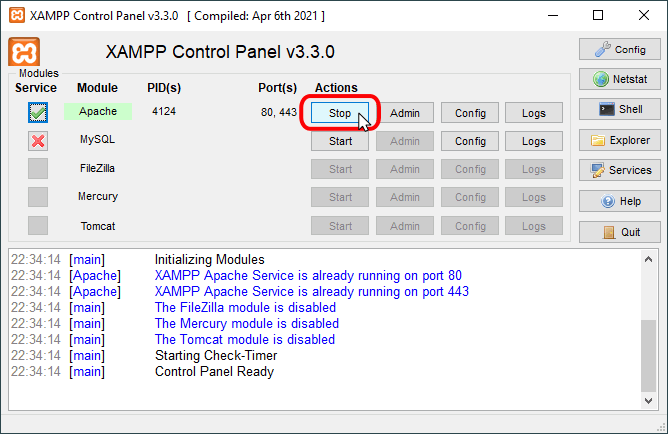The image size is (668, 434).
Task: Quit XAMPP using the Quit button
Action: pos(619,232)
